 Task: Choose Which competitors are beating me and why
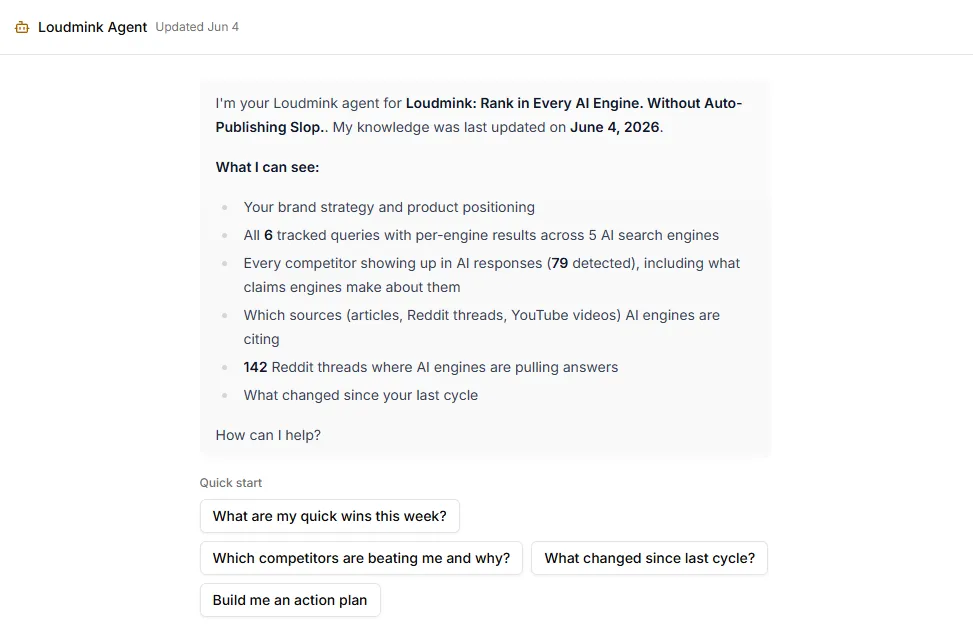pos(361,558)
